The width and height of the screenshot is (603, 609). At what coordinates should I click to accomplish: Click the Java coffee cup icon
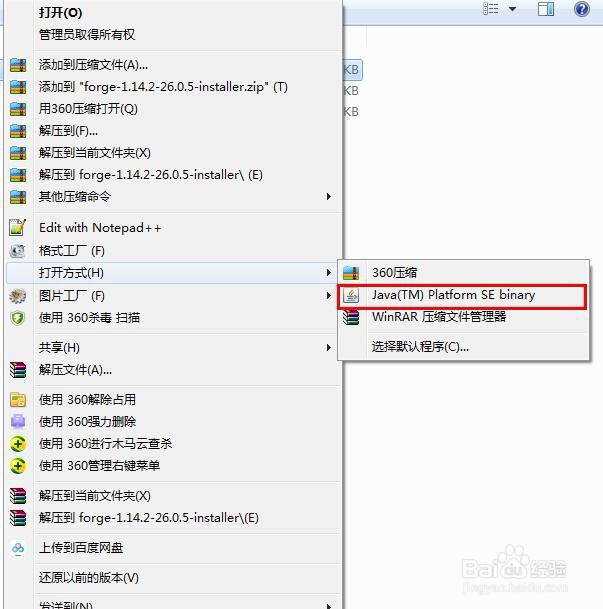351,296
